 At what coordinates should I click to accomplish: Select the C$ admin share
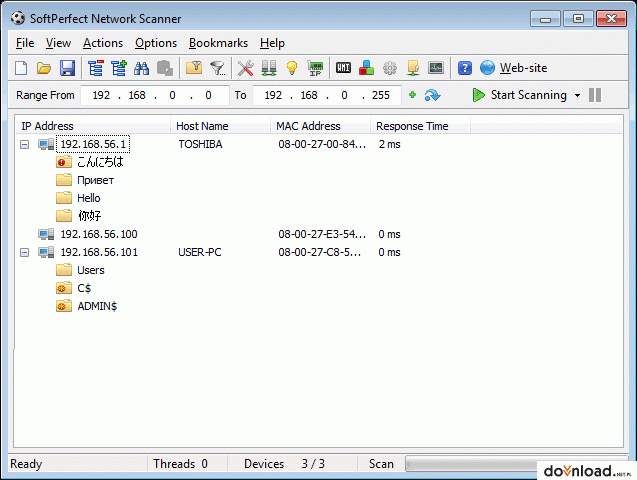click(x=84, y=288)
